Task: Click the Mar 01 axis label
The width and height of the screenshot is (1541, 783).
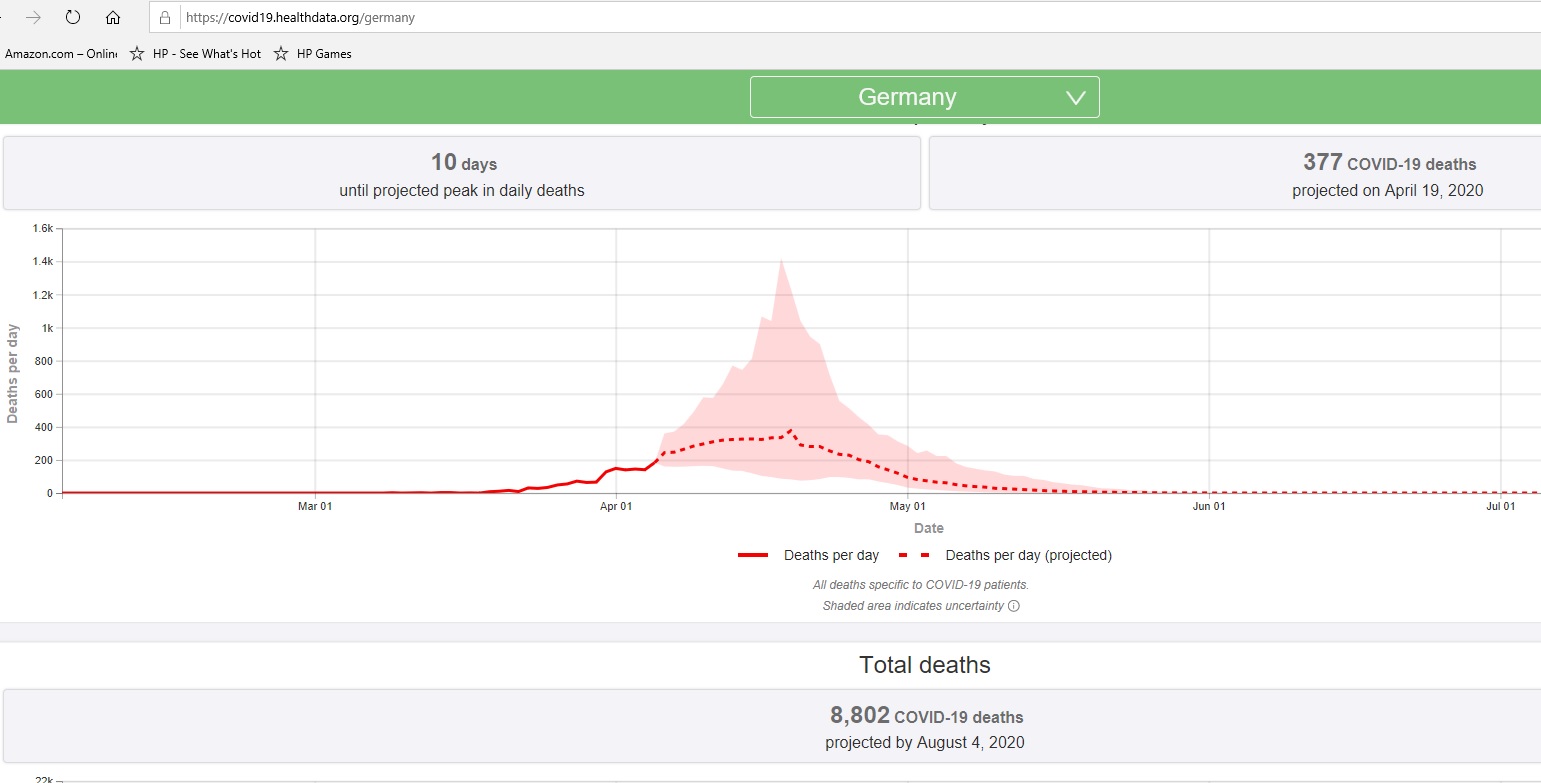Action: click(315, 507)
